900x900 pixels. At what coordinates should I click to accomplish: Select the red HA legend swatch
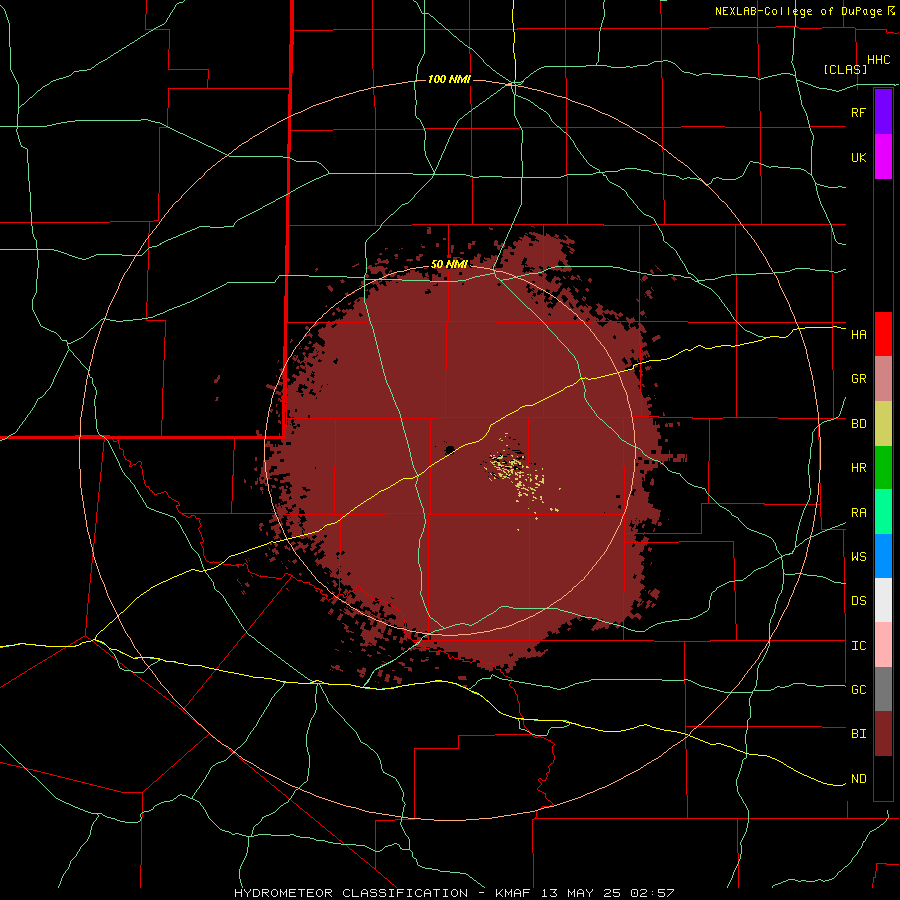(x=883, y=334)
